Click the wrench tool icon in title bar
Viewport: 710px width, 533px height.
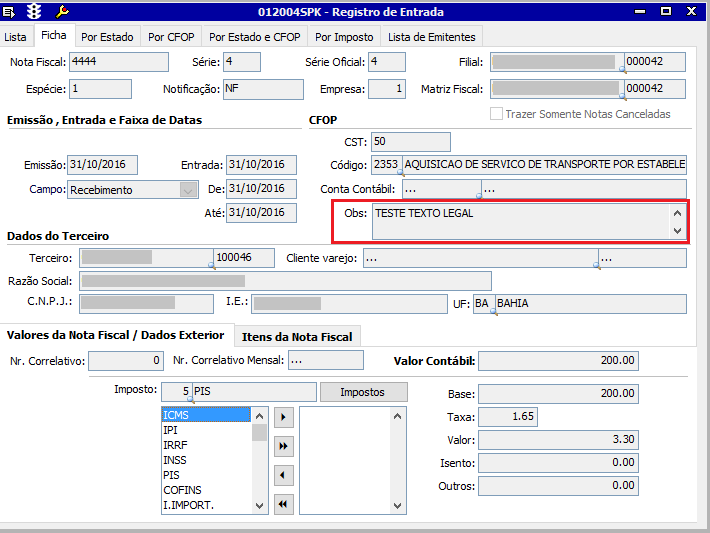62,11
